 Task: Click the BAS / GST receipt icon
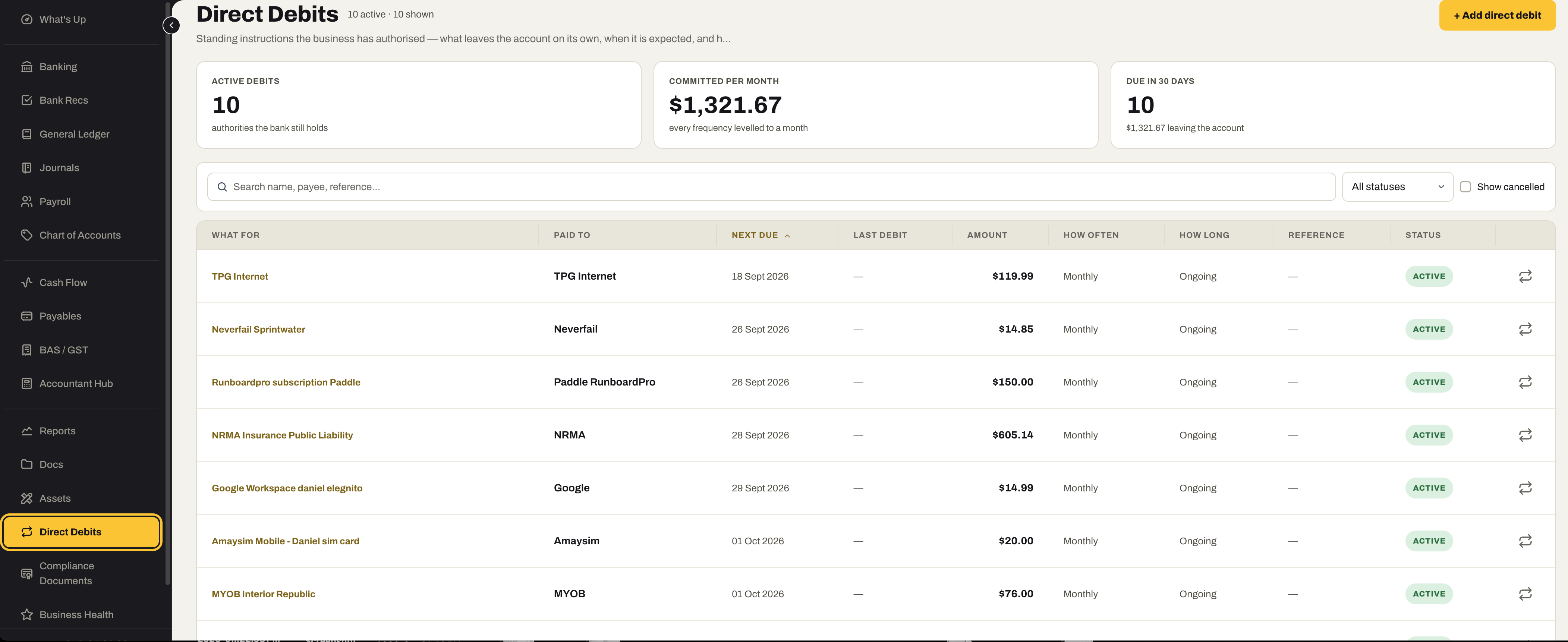point(27,350)
